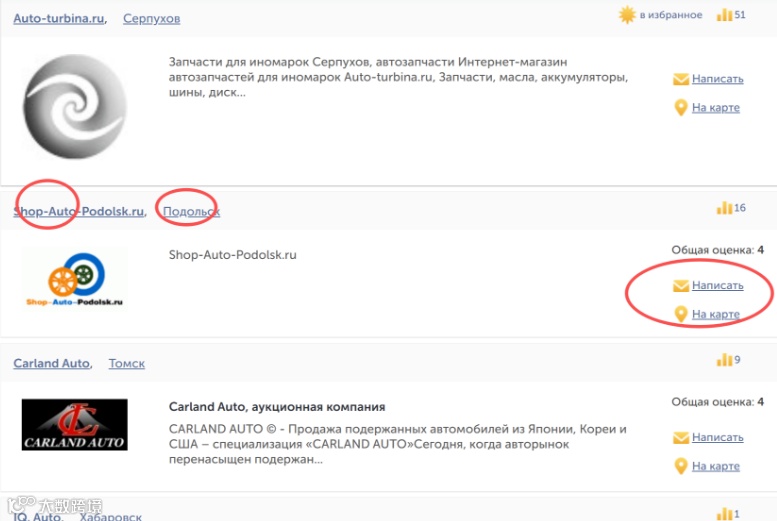Add Auto-turbina.ru via в избранное text
The height and width of the screenshot is (521, 777).
coord(671,15)
